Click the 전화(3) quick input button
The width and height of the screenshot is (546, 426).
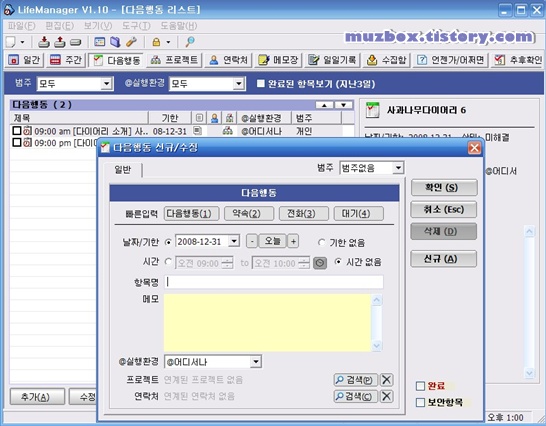coord(304,214)
